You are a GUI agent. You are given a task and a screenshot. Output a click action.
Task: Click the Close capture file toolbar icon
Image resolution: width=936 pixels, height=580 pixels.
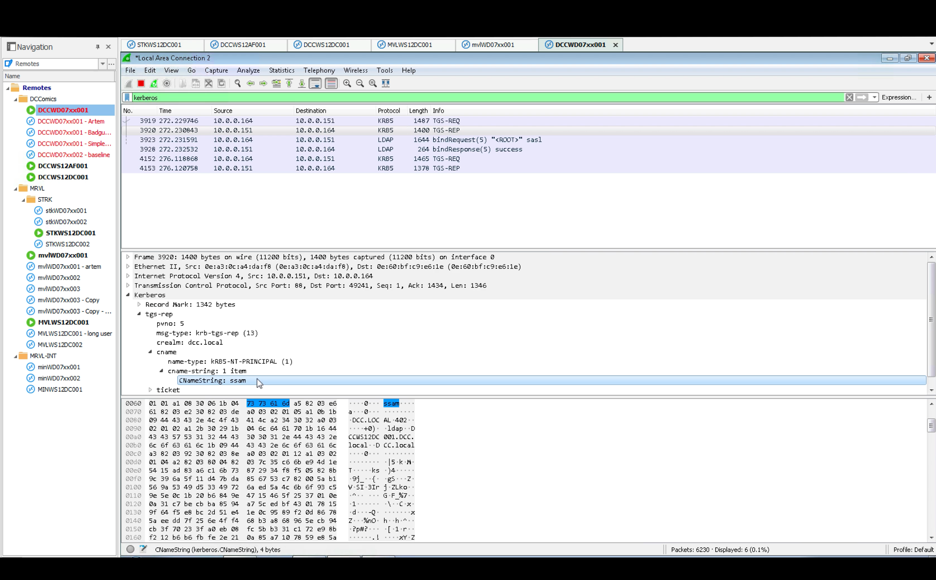(x=208, y=84)
